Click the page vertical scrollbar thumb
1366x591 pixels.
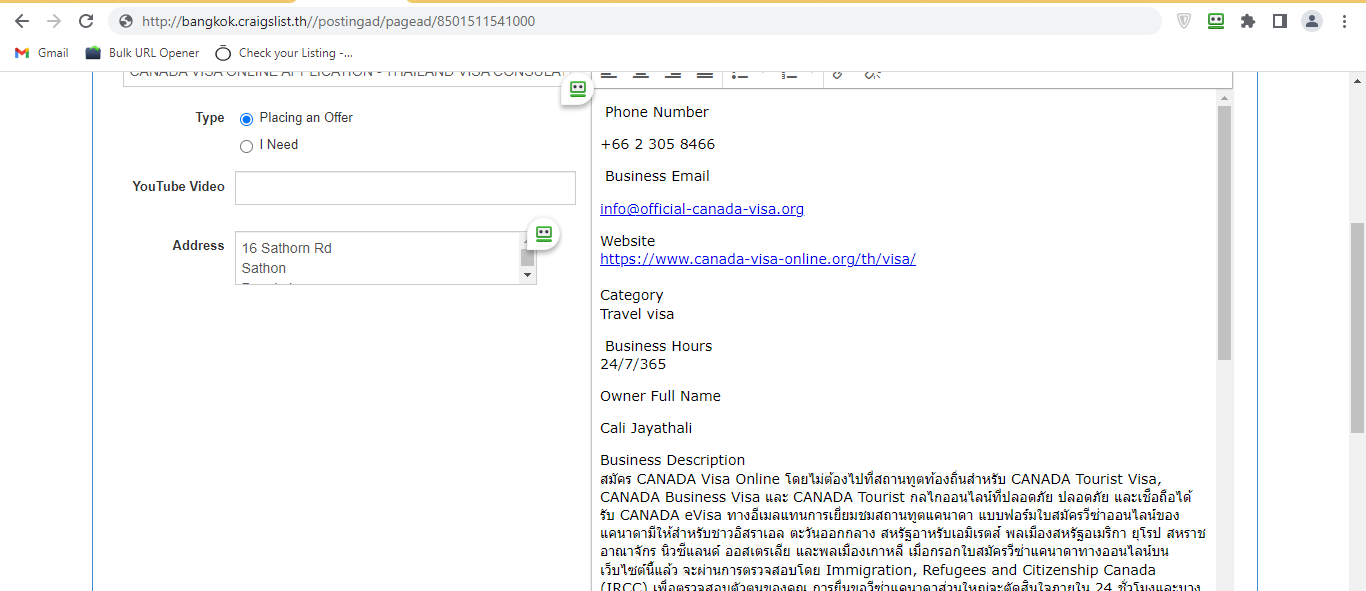point(1357,328)
